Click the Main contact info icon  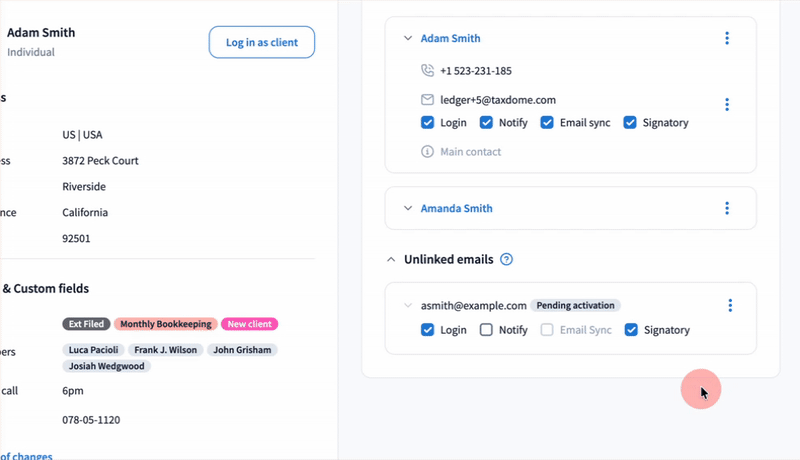[428, 152]
